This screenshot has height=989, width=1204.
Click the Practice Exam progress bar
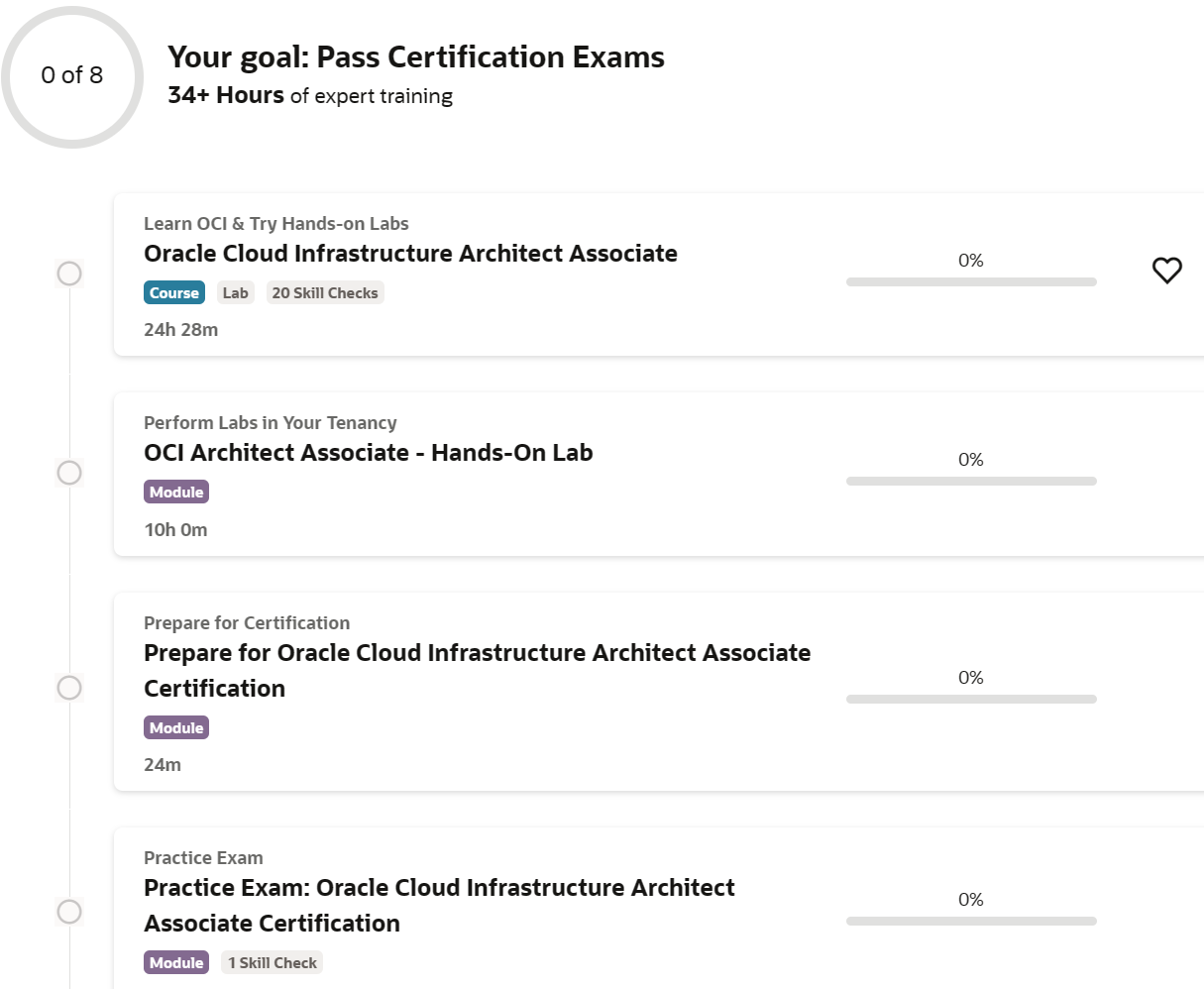[x=971, y=922]
